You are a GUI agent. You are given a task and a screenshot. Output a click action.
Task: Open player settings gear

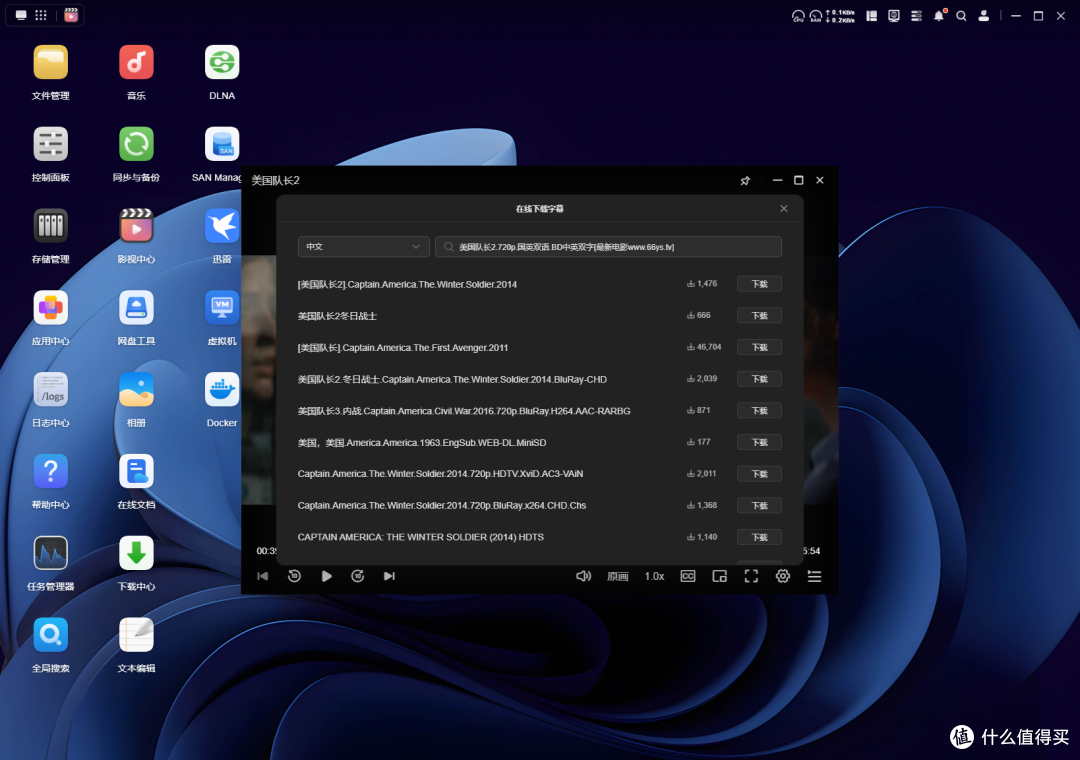pos(782,576)
